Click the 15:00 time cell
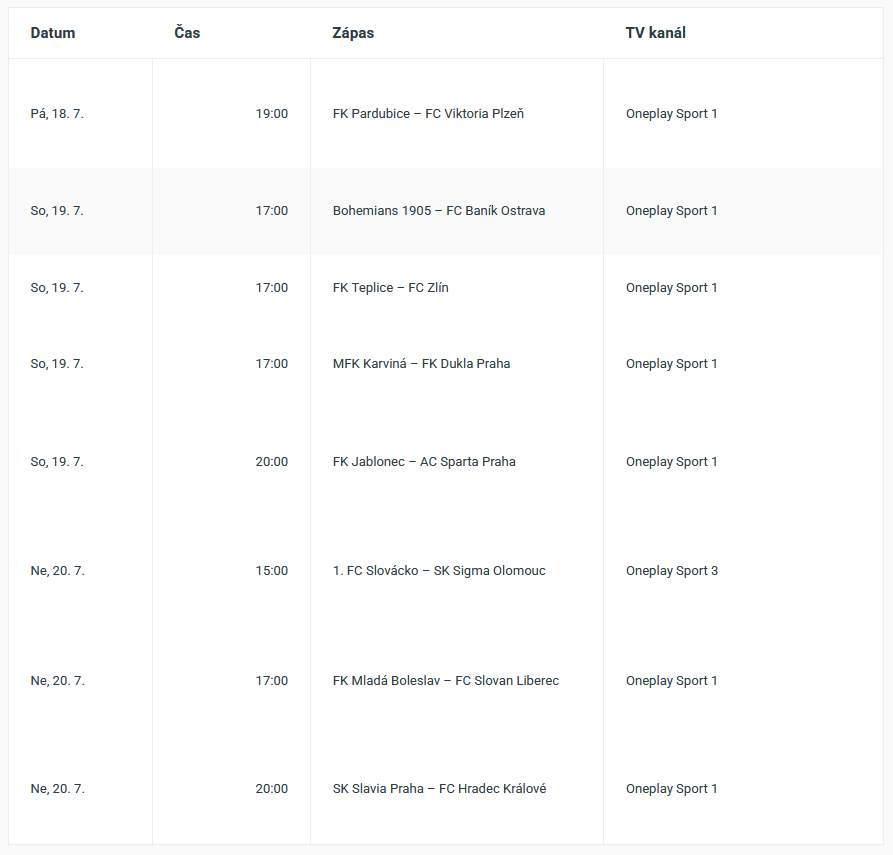893x855 pixels. tap(272, 571)
